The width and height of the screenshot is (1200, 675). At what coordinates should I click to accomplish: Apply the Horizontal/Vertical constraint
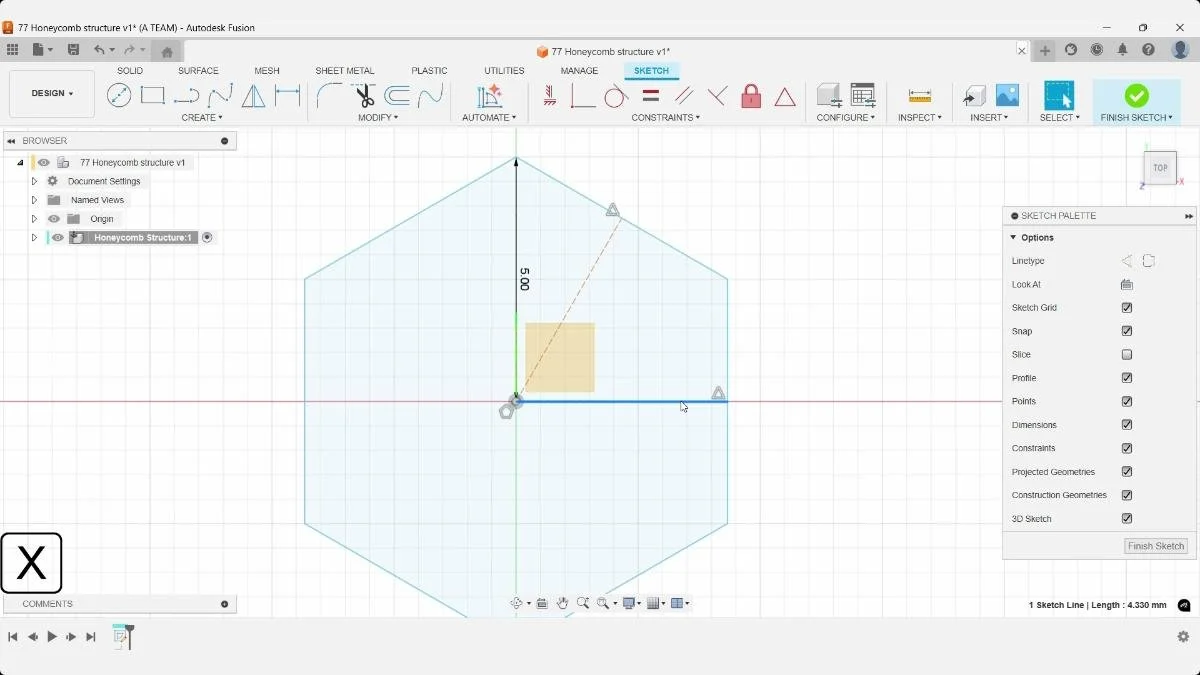point(549,96)
